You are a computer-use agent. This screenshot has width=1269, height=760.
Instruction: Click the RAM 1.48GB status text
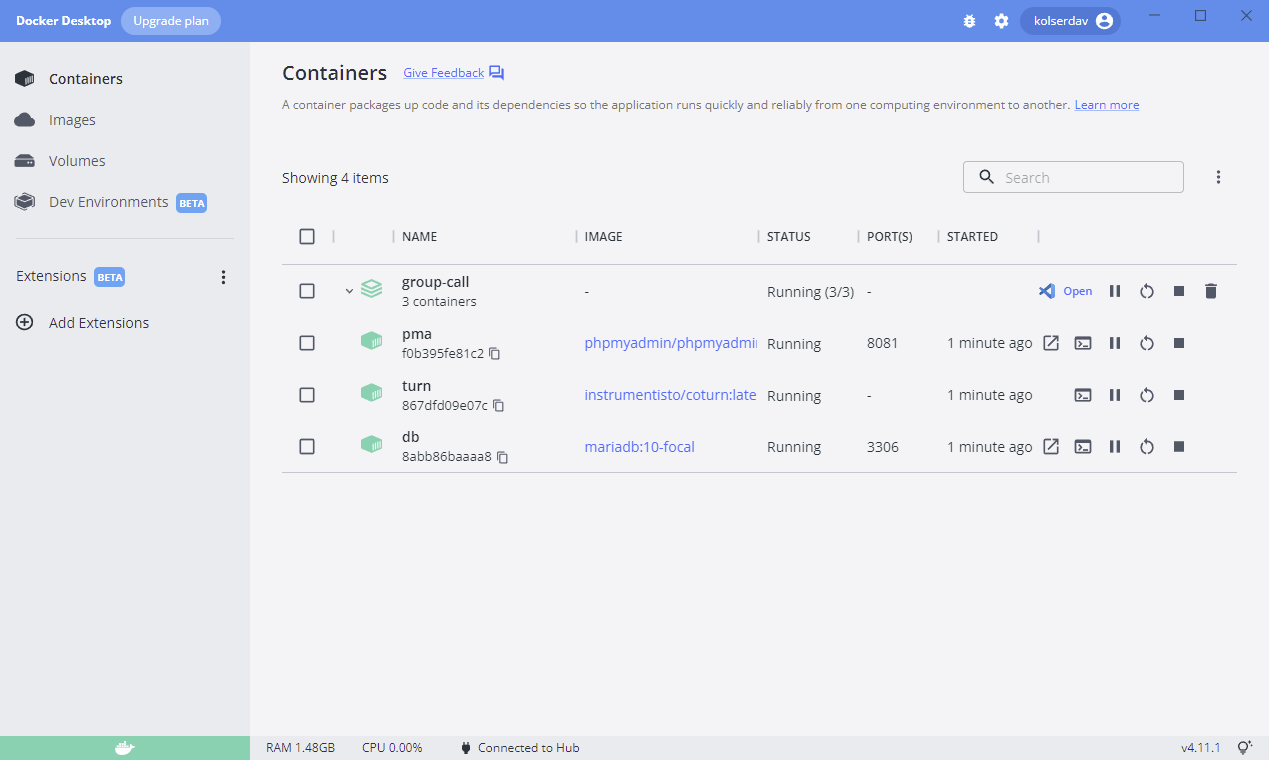[300, 748]
